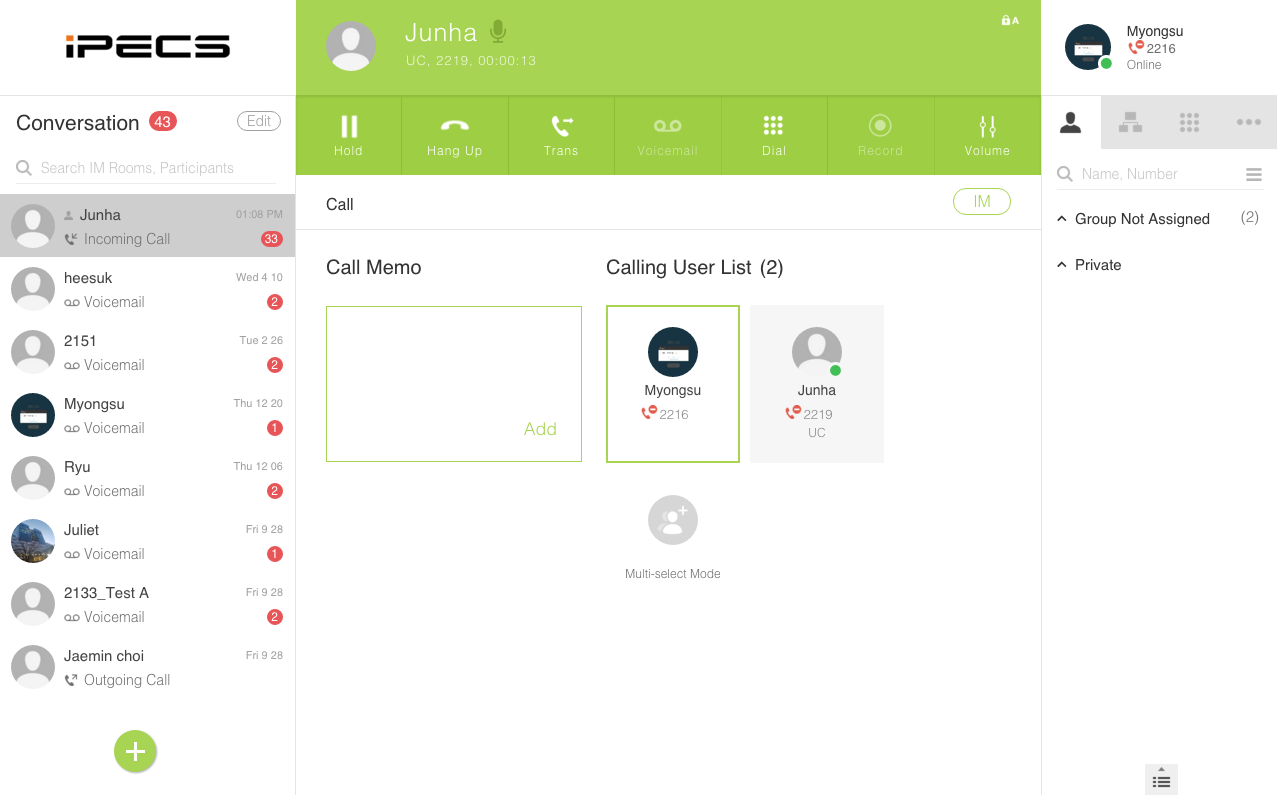
Task: Open the Dial keypad in call toolbar
Action: pyautogui.click(x=773, y=135)
